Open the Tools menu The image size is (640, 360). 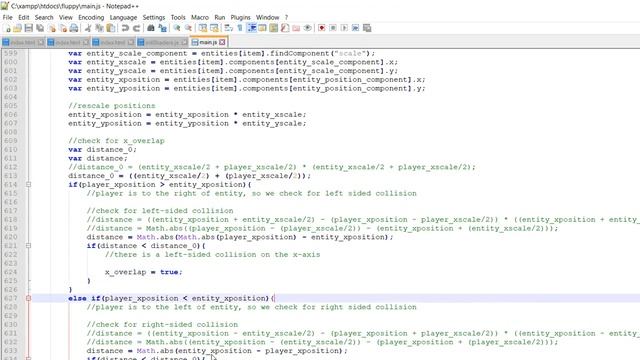click(178, 17)
